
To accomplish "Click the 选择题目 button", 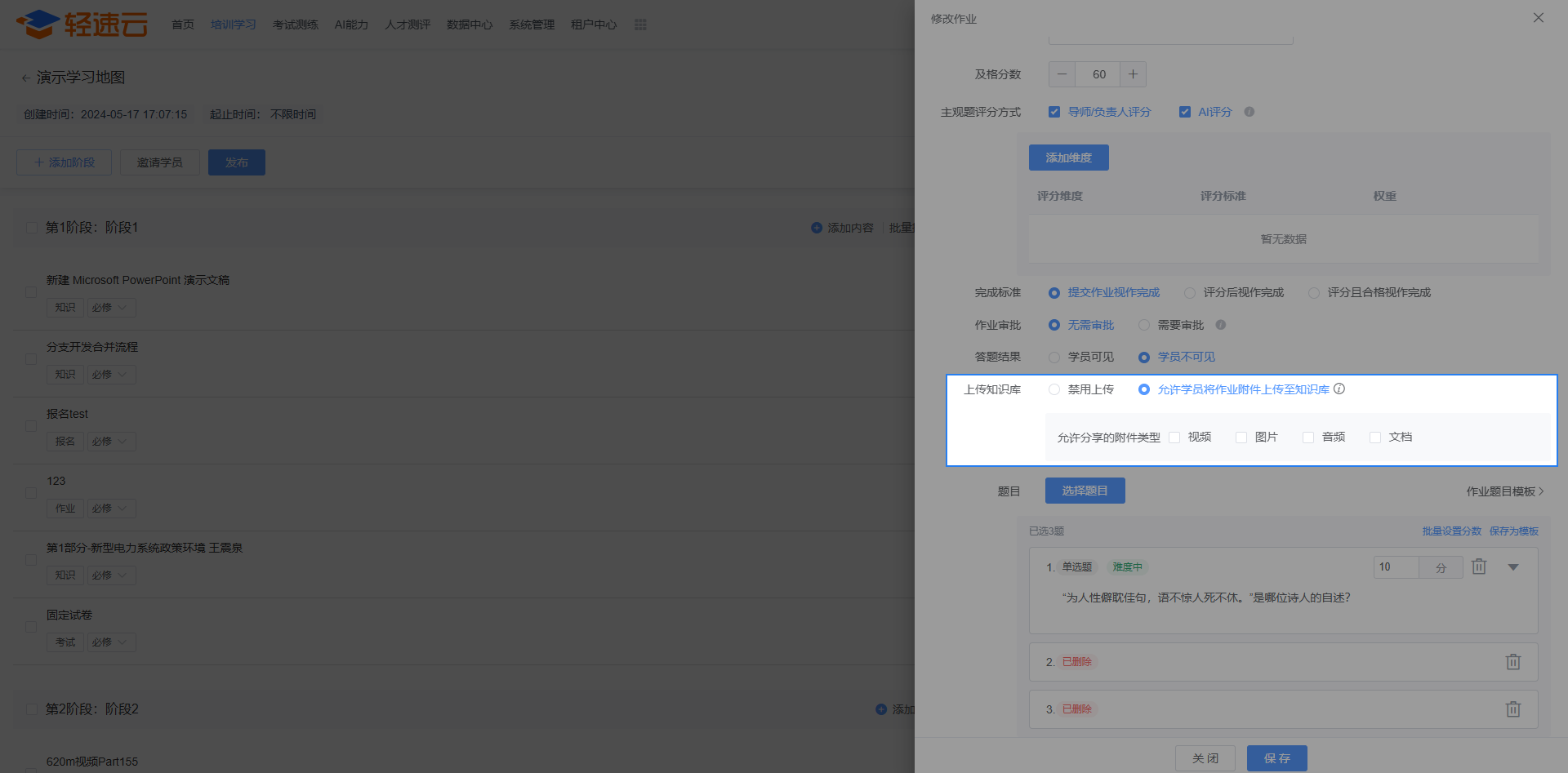I will pos(1085,491).
